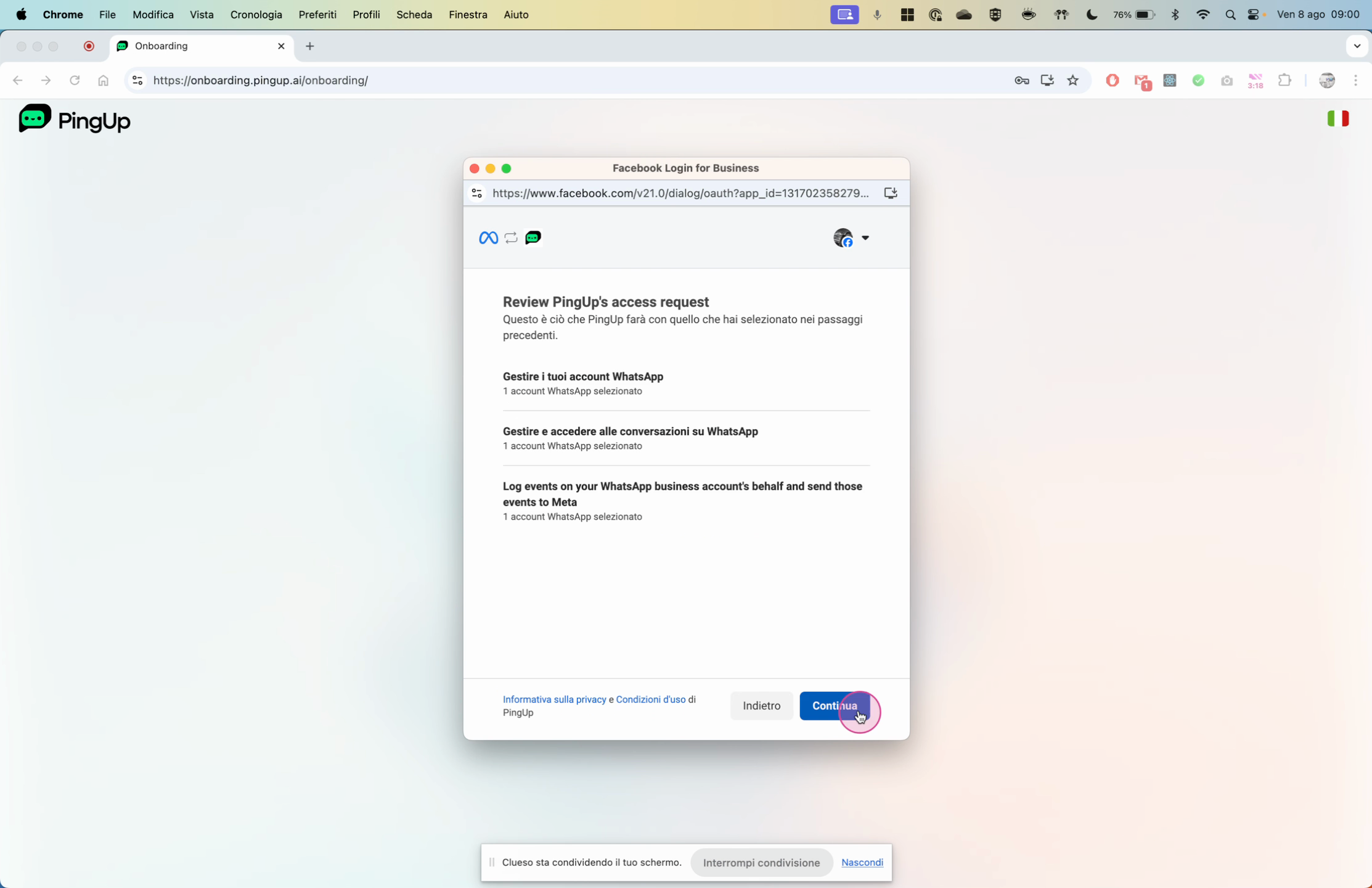The width and height of the screenshot is (1372, 888).
Task: Click Interrompi condivisione button
Action: point(761,863)
